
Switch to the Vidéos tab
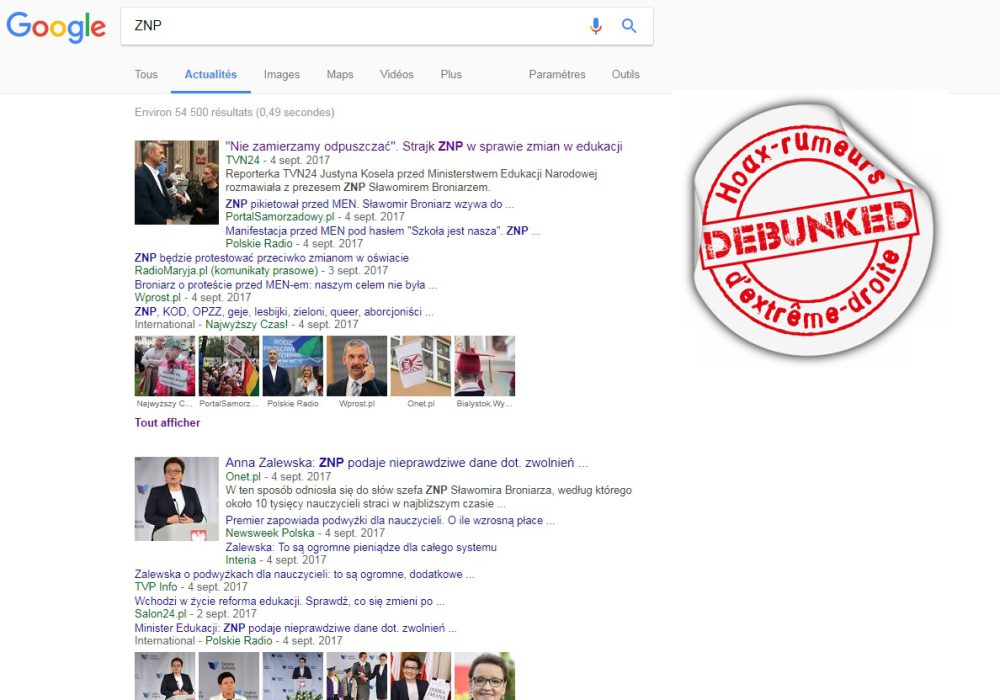pos(397,74)
